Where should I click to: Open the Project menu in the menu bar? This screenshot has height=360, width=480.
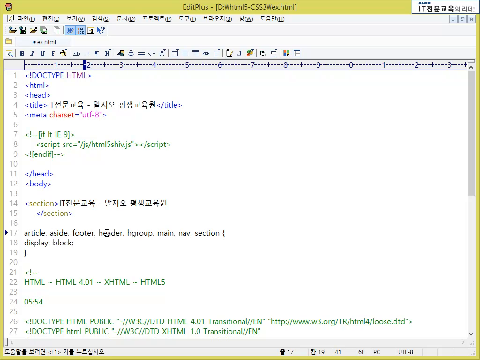click(x=157, y=19)
